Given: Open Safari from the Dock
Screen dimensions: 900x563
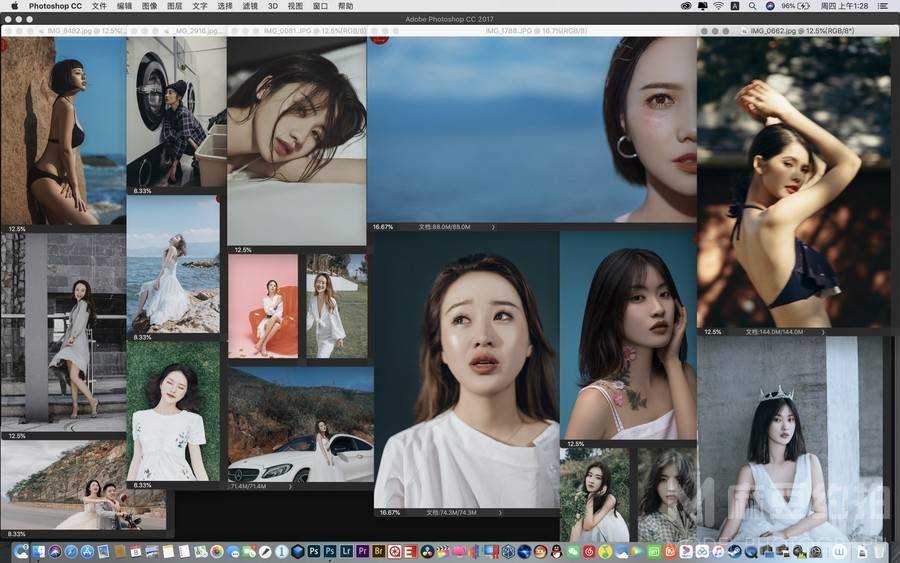Looking at the screenshot, I should pos(71,552).
